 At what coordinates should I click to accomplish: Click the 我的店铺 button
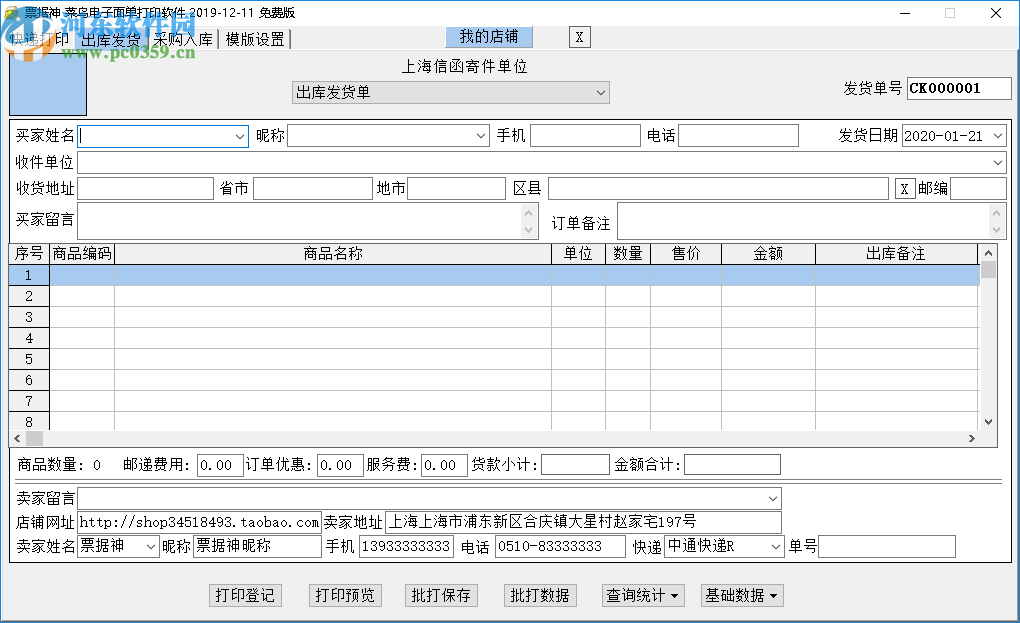click(487, 37)
